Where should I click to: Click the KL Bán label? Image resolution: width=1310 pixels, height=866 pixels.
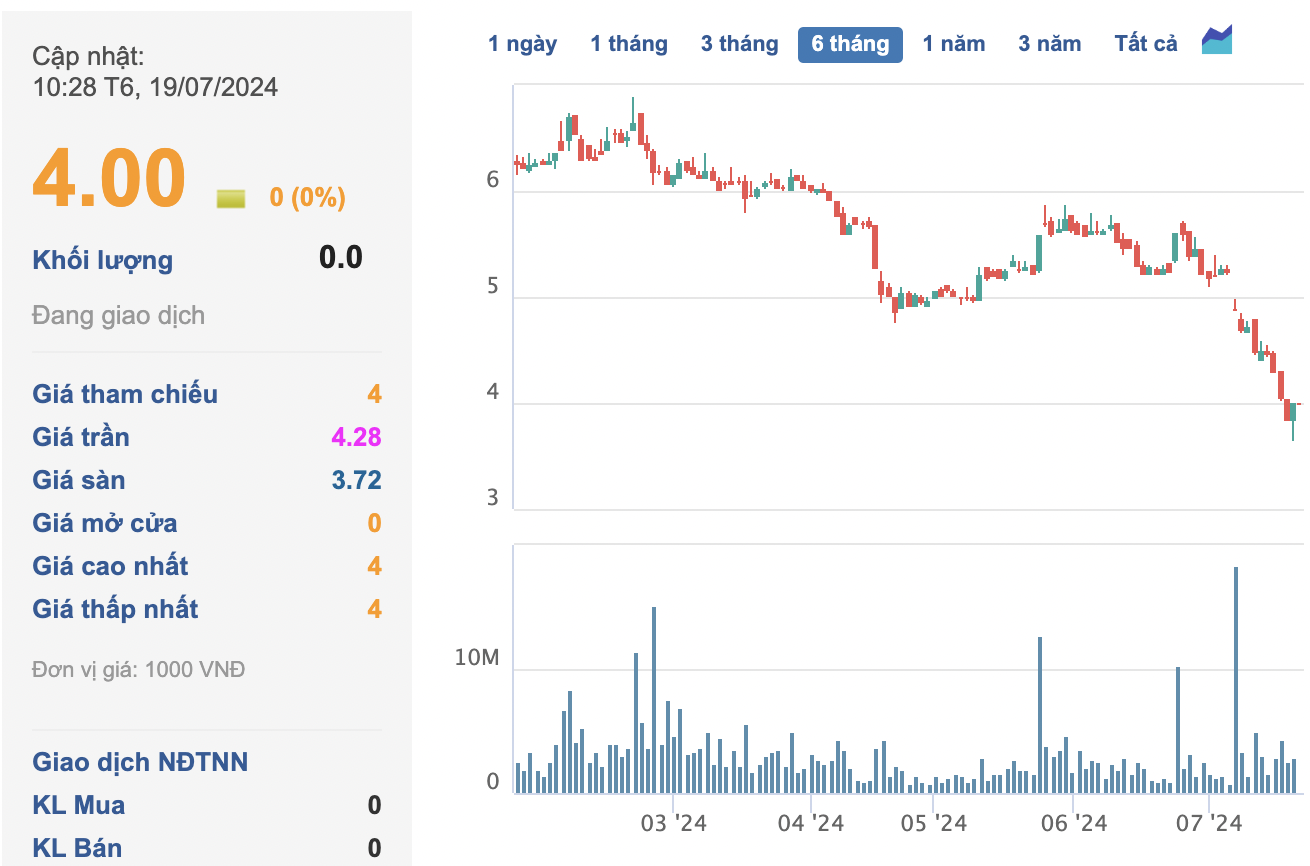coord(77,848)
